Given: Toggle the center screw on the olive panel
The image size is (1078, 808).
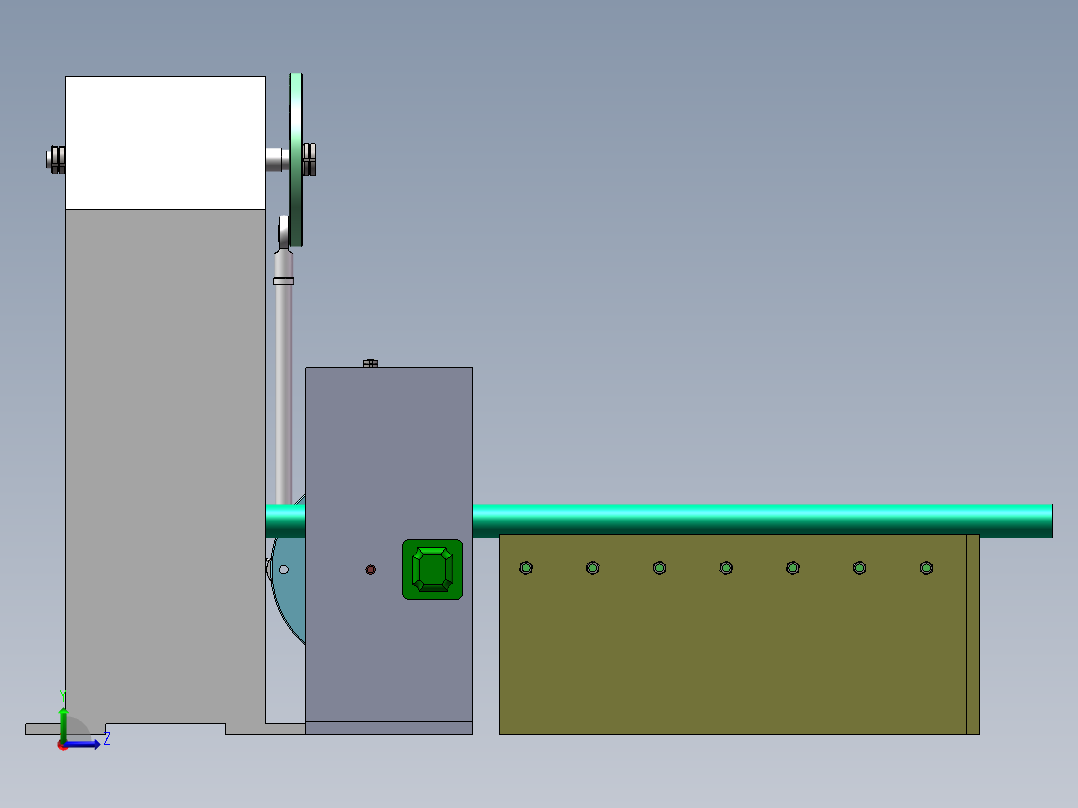Looking at the screenshot, I should click(x=725, y=567).
